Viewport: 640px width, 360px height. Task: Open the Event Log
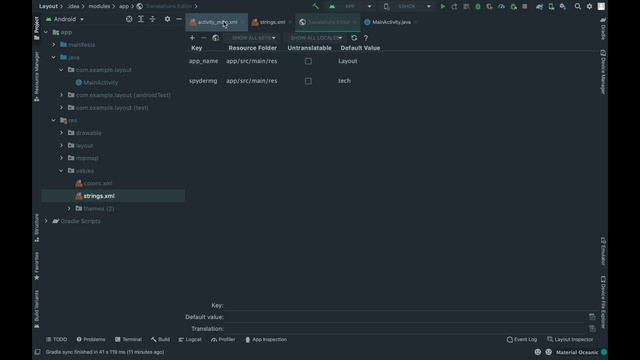point(522,339)
